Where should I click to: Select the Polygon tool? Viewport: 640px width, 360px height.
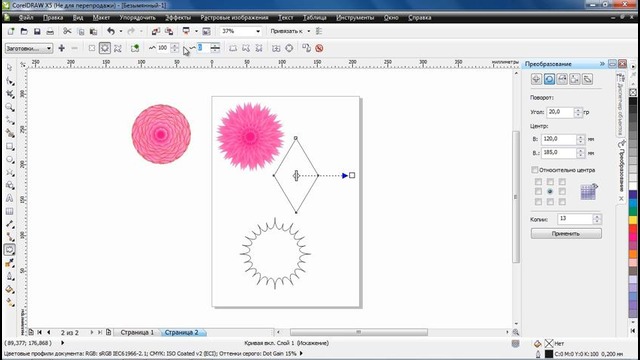[10, 173]
